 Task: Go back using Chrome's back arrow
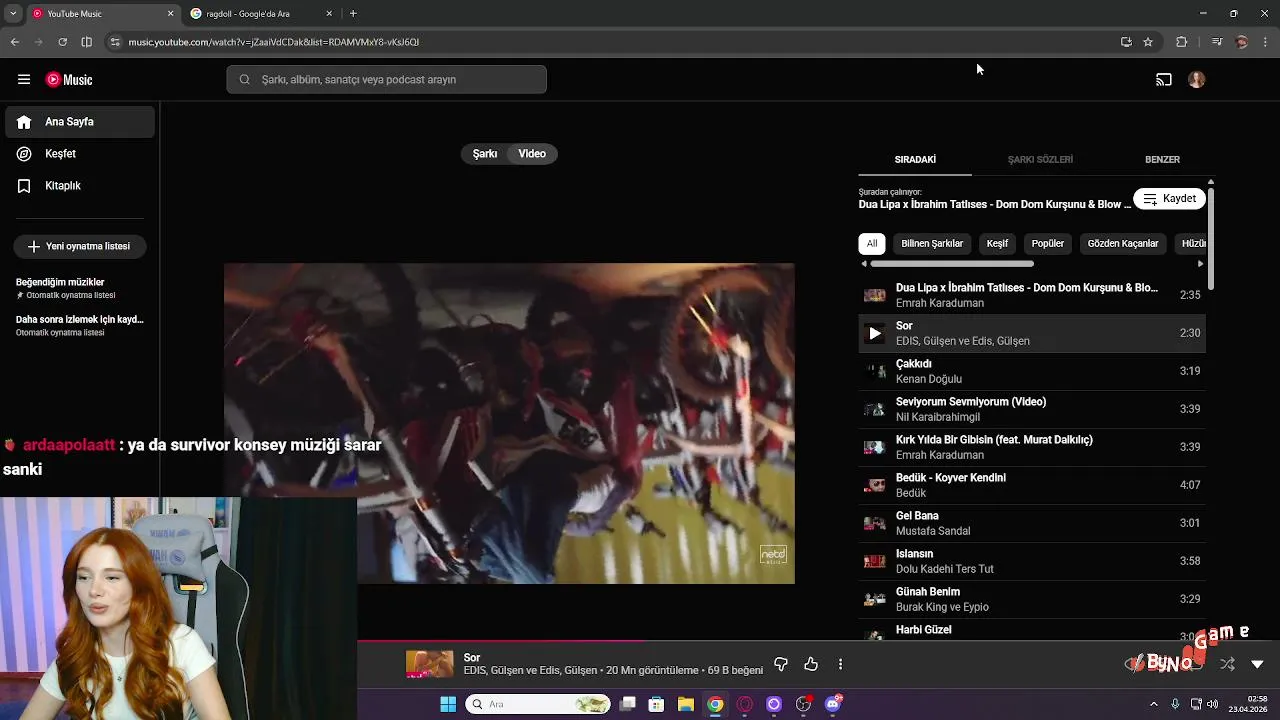click(x=15, y=42)
